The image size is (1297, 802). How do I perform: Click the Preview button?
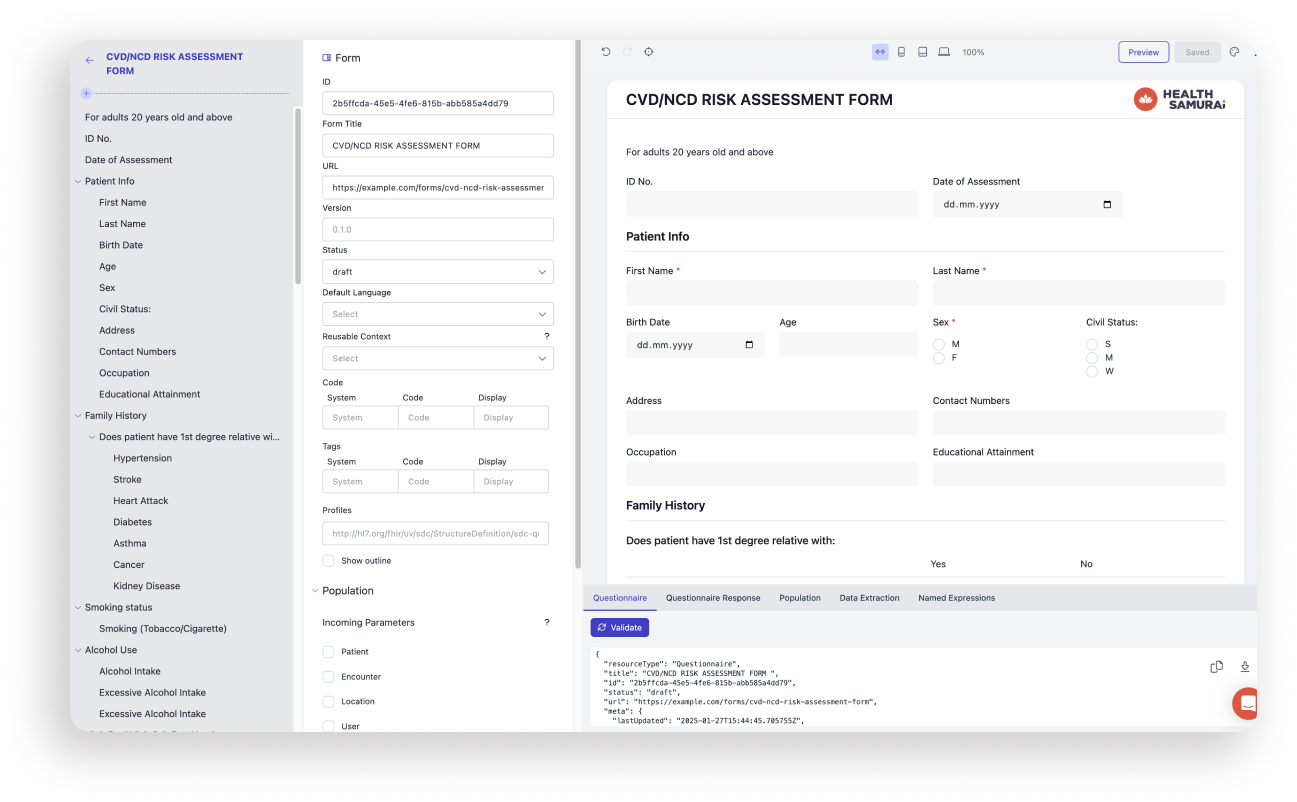(x=1143, y=52)
